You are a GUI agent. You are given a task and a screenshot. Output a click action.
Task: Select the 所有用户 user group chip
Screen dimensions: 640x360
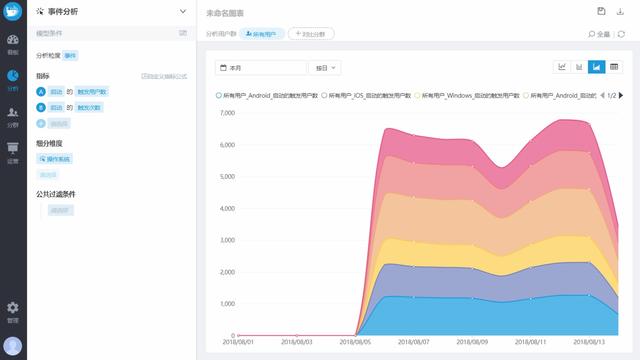point(262,34)
